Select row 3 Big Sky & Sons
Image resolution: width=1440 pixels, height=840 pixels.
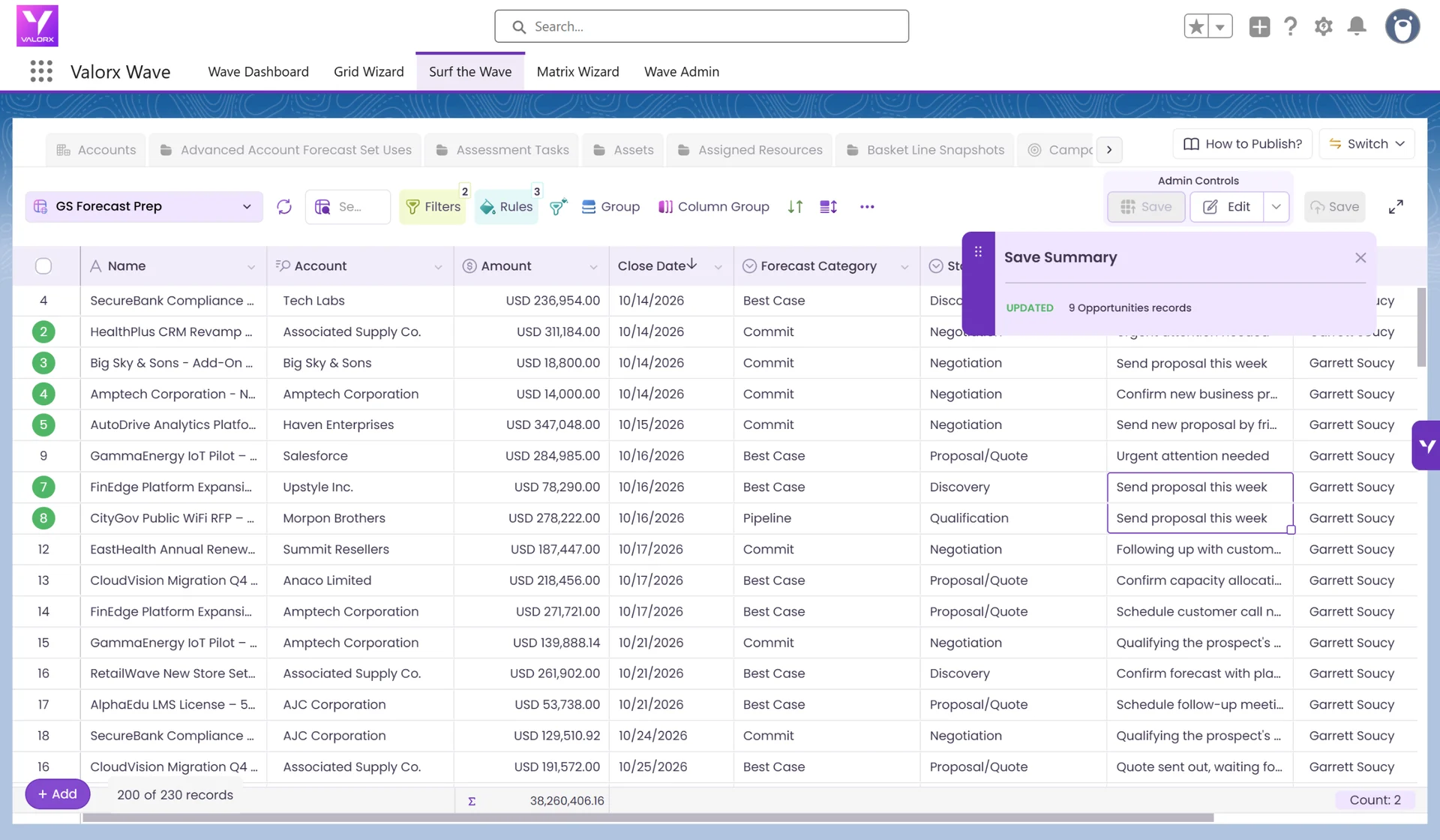[x=43, y=363]
